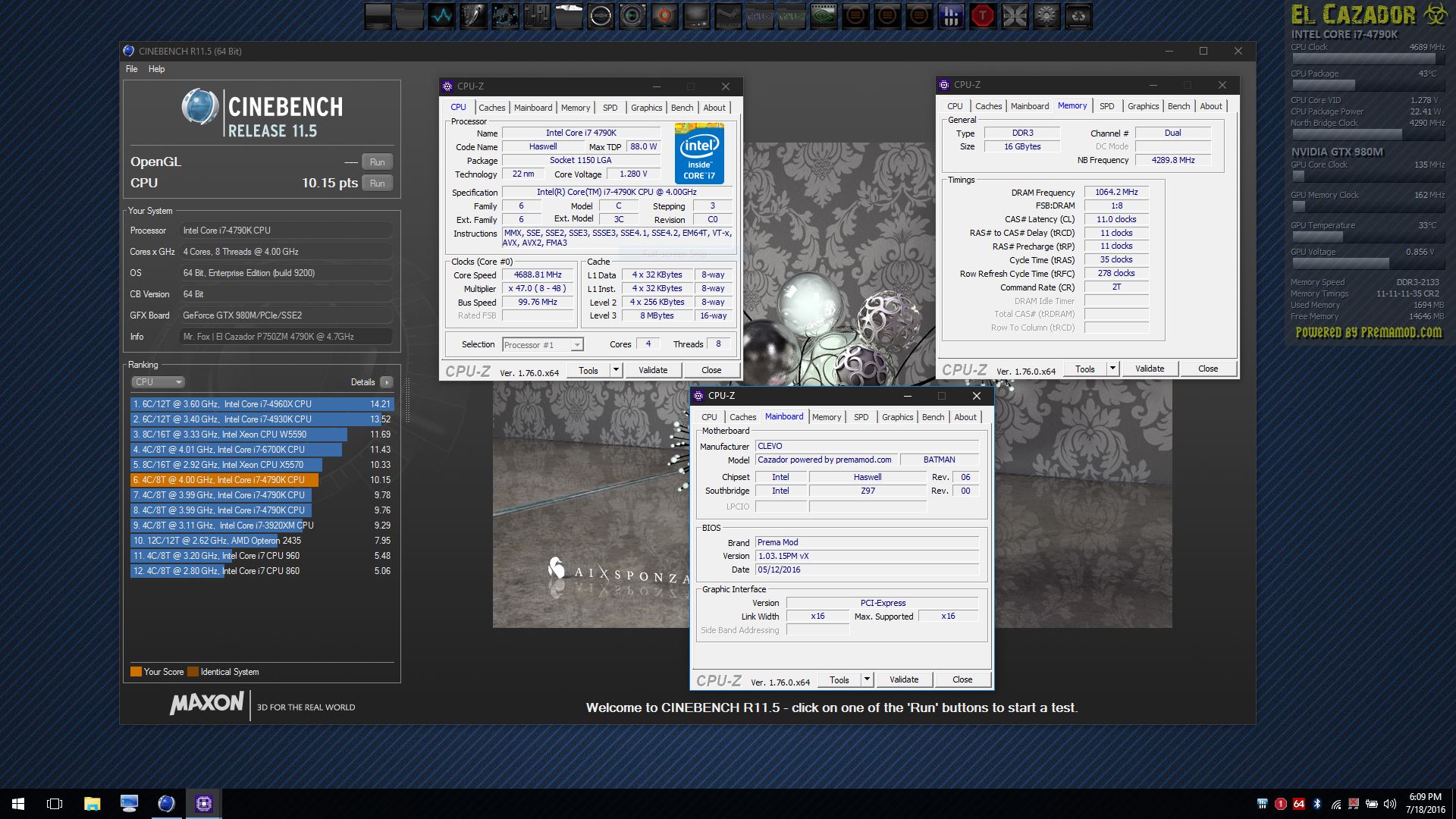Click the battery power tray icon
Image resolution: width=1456 pixels, height=819 pixels.
pos(1372,804)
